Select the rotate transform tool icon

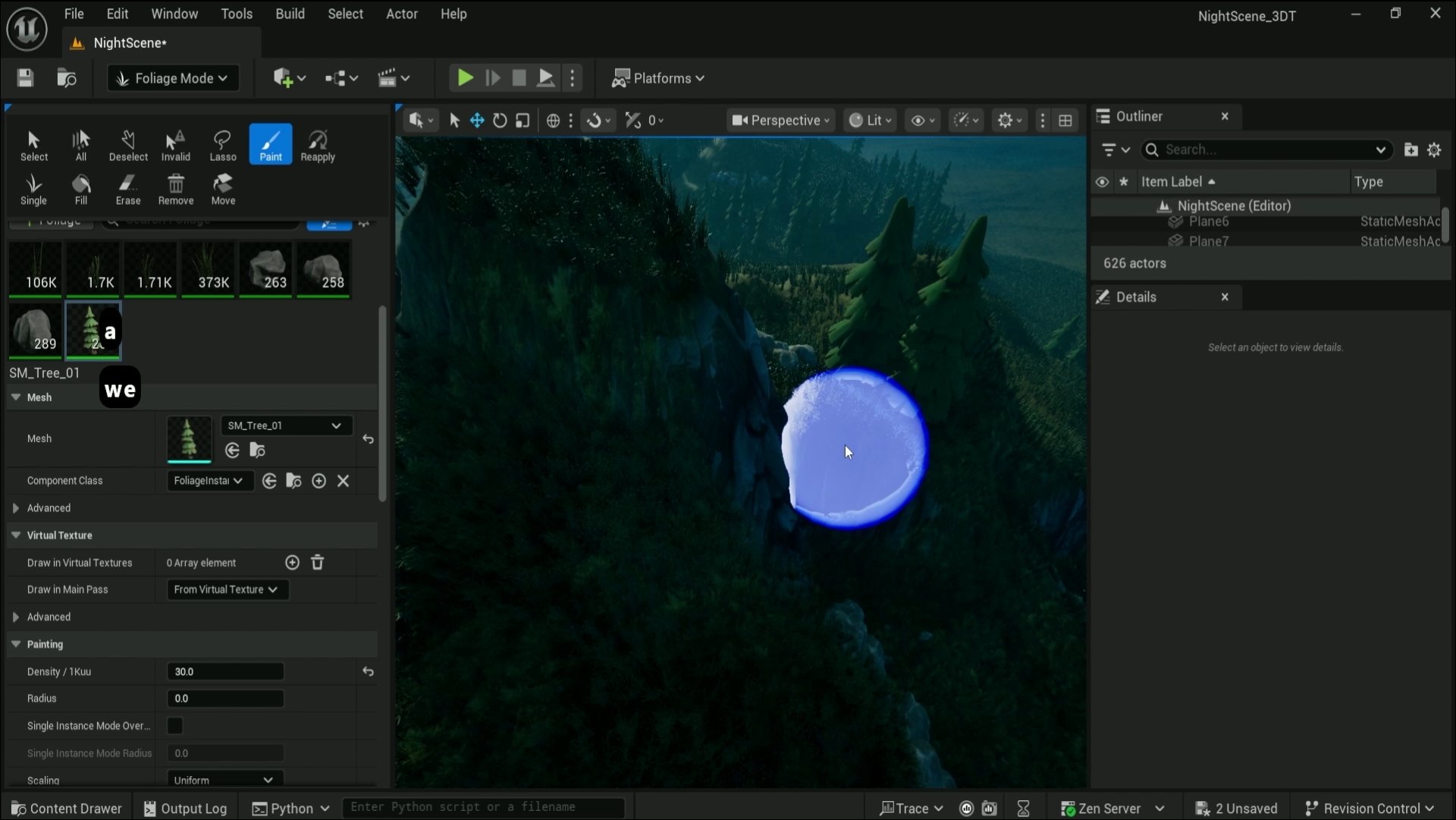(500, 121)
